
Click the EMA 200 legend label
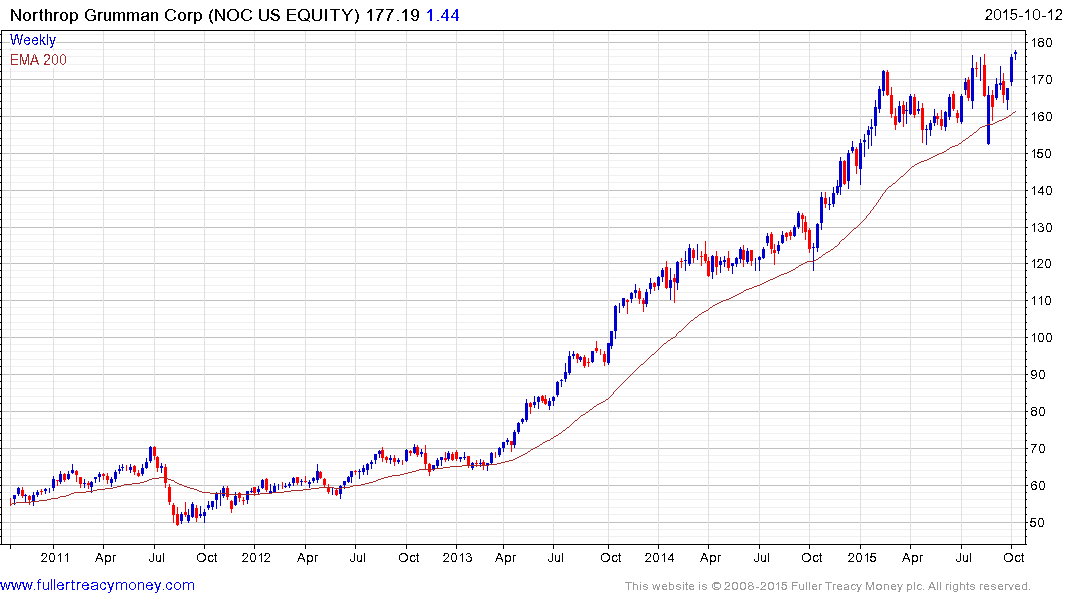click(x=38, y=60)
